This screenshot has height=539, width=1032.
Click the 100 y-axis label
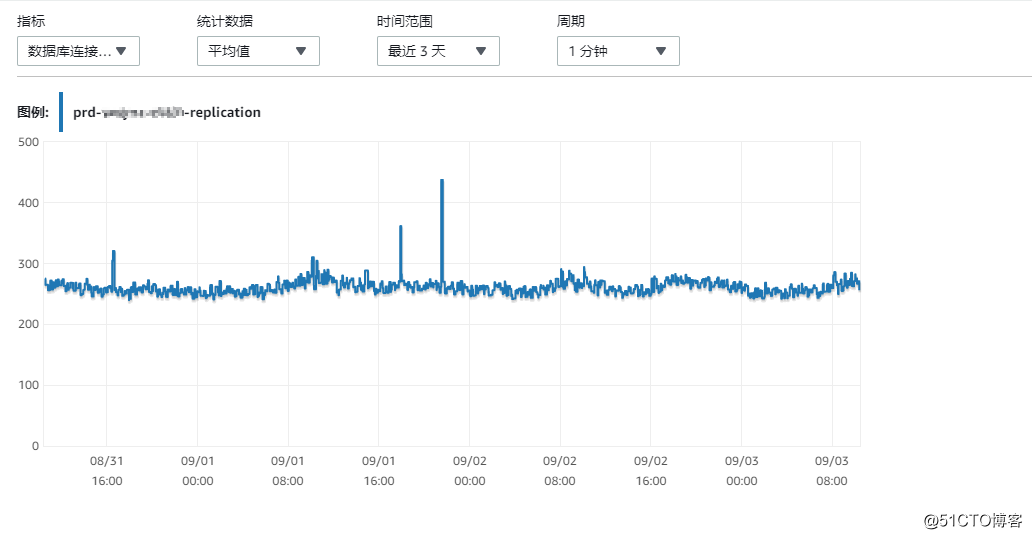coord(28,385)
